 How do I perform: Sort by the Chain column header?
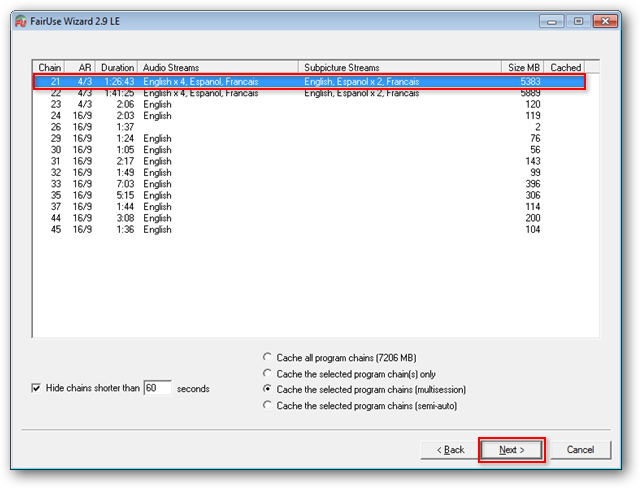[49, 67]
